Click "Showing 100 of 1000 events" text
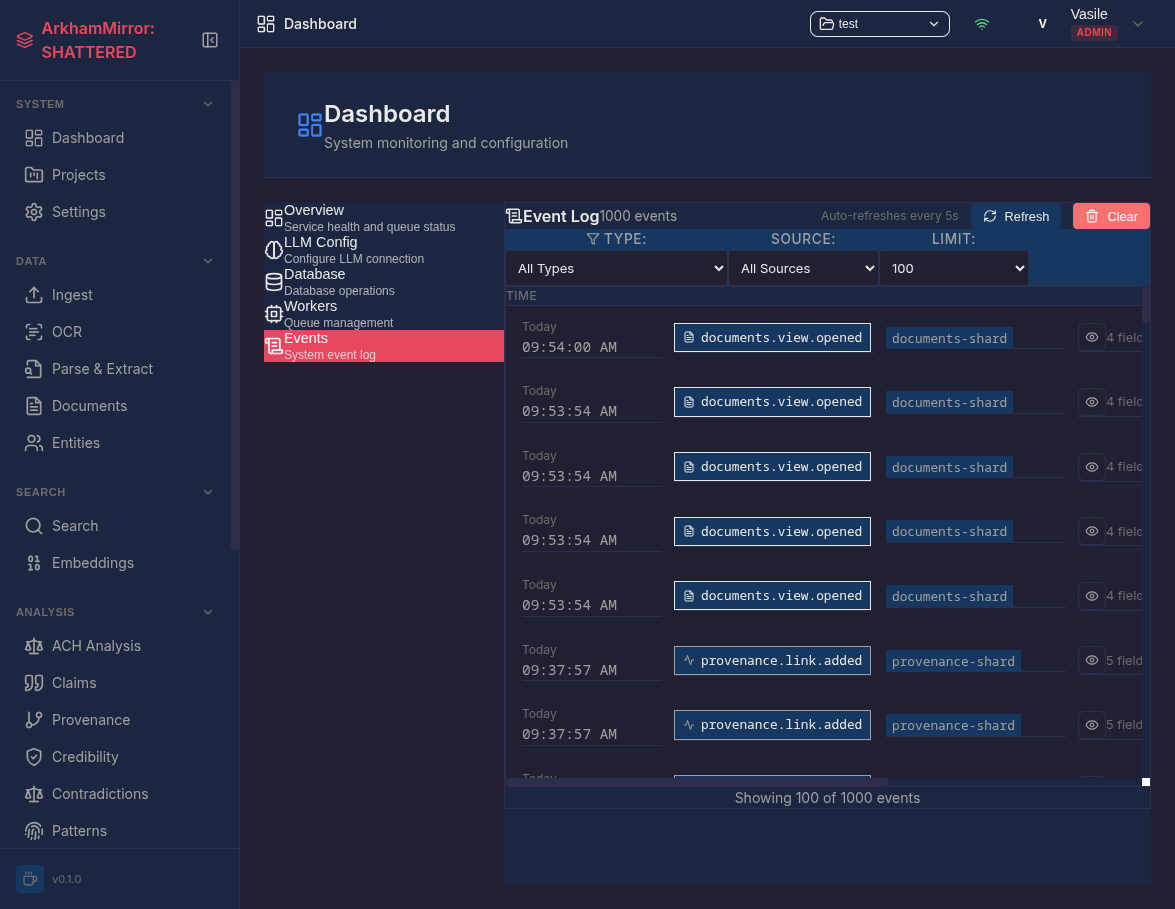 [x=827, y=798]
